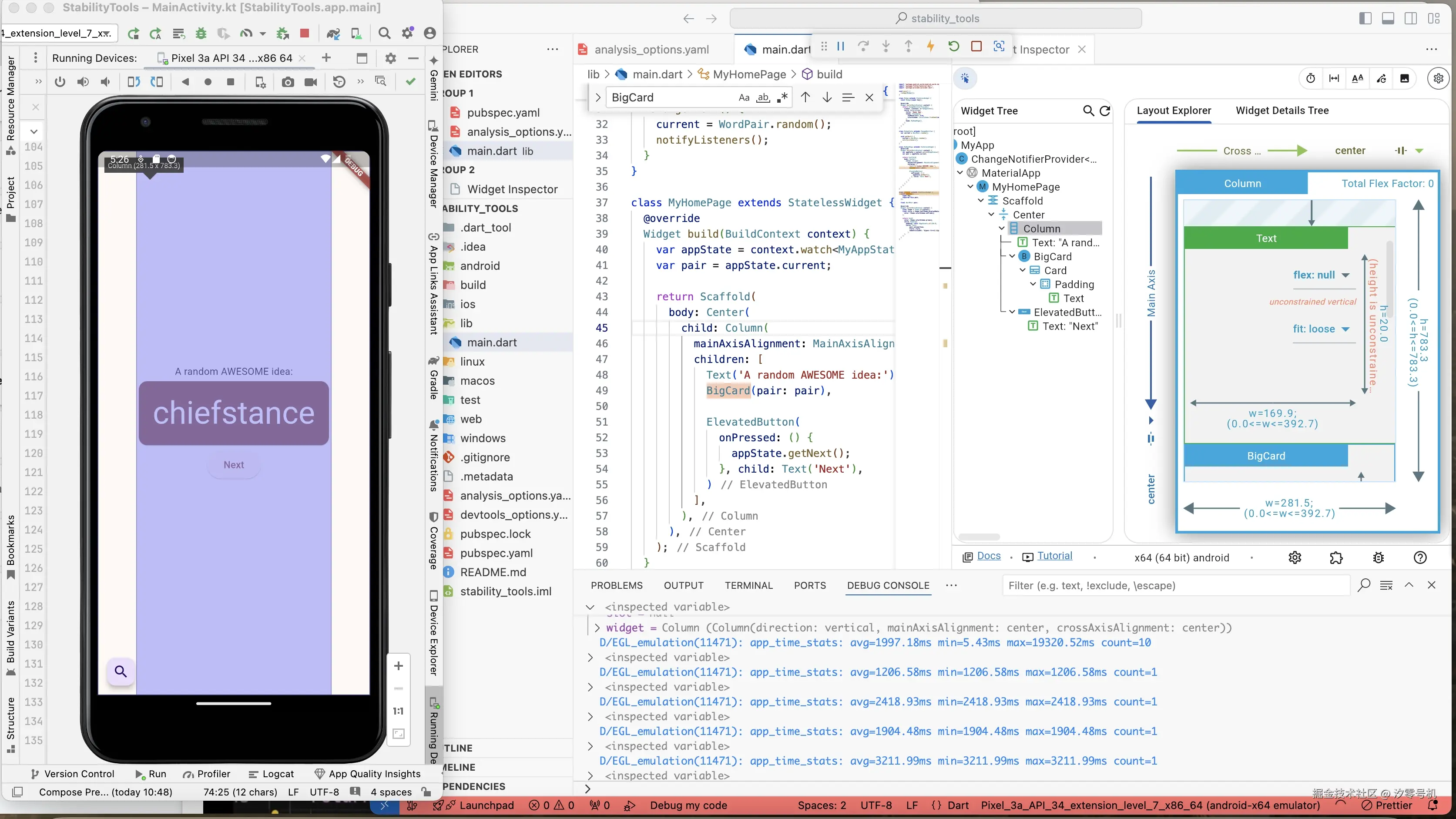
Task: Click the red stop debugging square
Action: click(x=976, y=47)
